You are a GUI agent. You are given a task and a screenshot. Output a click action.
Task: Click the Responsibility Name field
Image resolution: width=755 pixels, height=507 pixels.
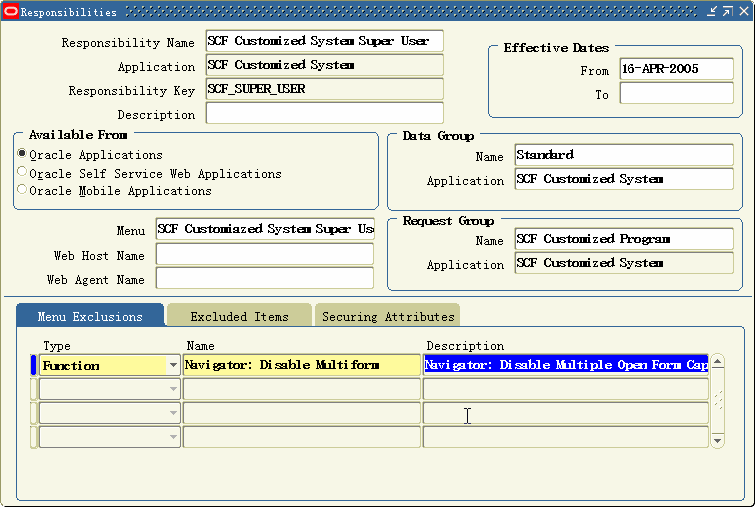(324, 41)
